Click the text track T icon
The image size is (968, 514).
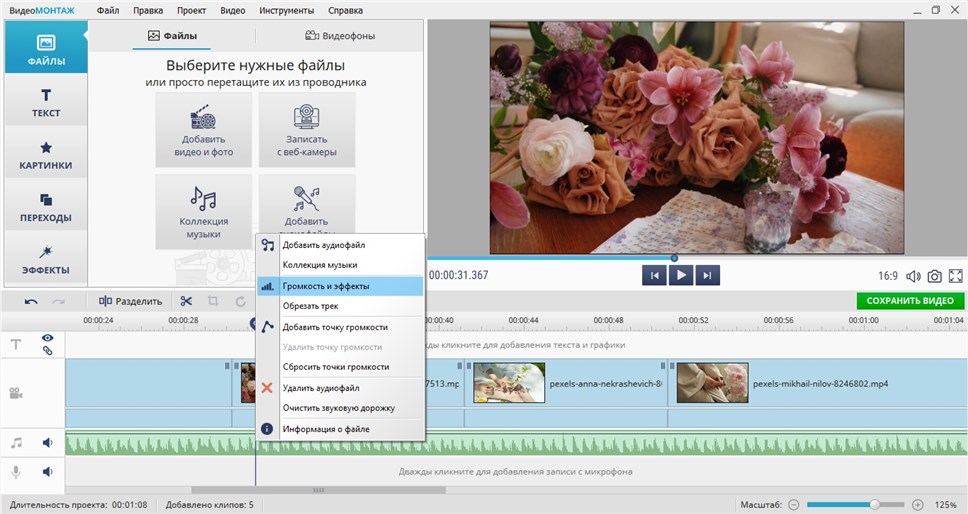coord(16,344)
